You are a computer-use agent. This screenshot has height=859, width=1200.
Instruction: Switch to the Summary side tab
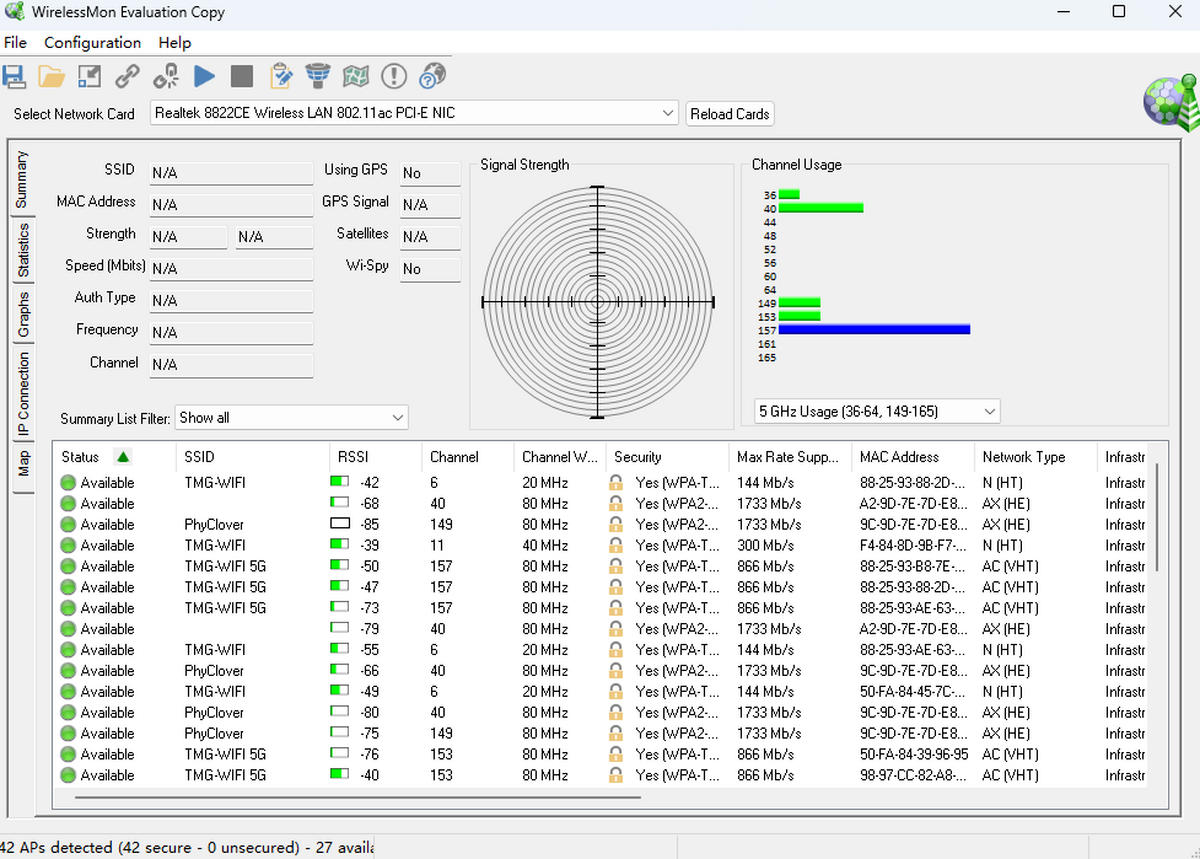[22, 180]
